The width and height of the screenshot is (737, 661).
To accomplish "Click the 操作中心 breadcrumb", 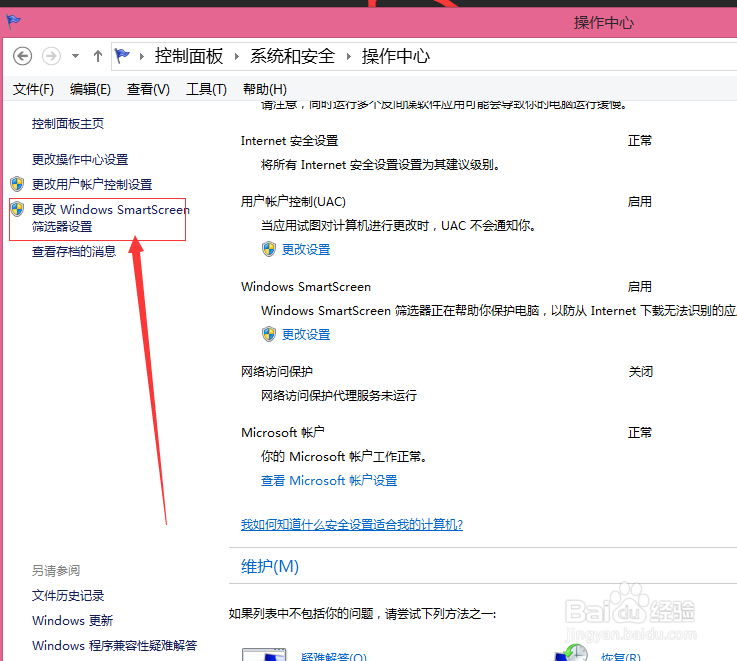I will (395, 56).
